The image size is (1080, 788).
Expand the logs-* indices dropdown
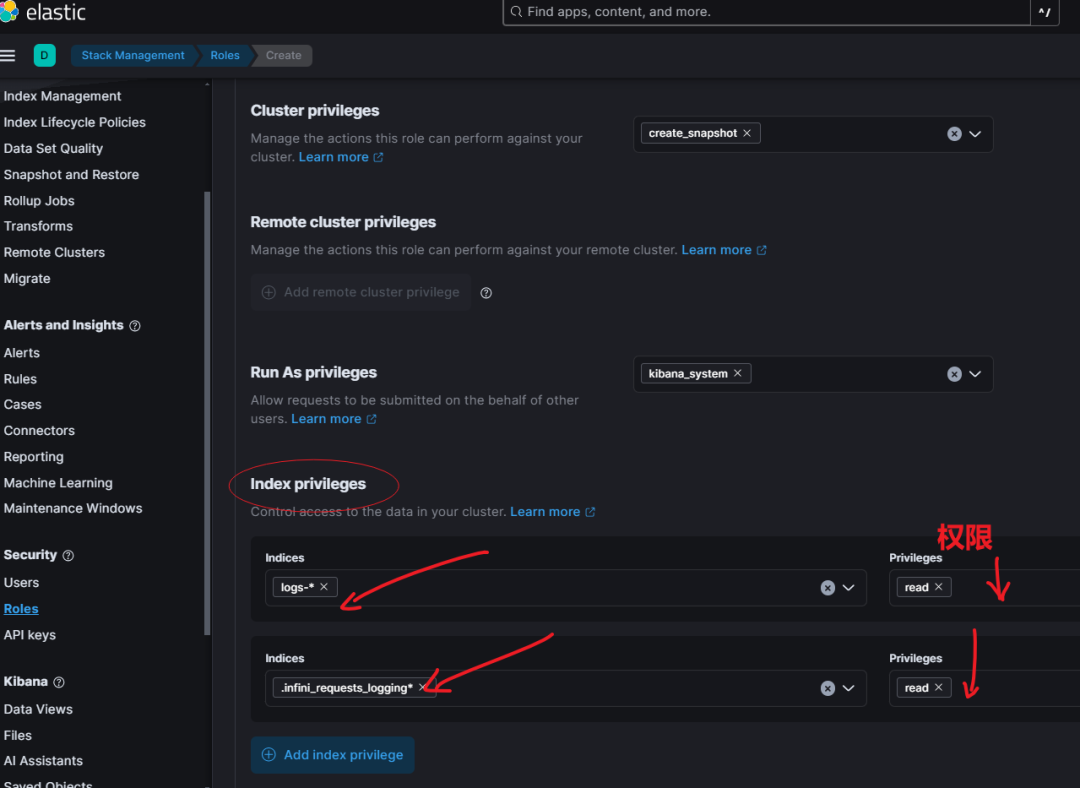(849, 588)
